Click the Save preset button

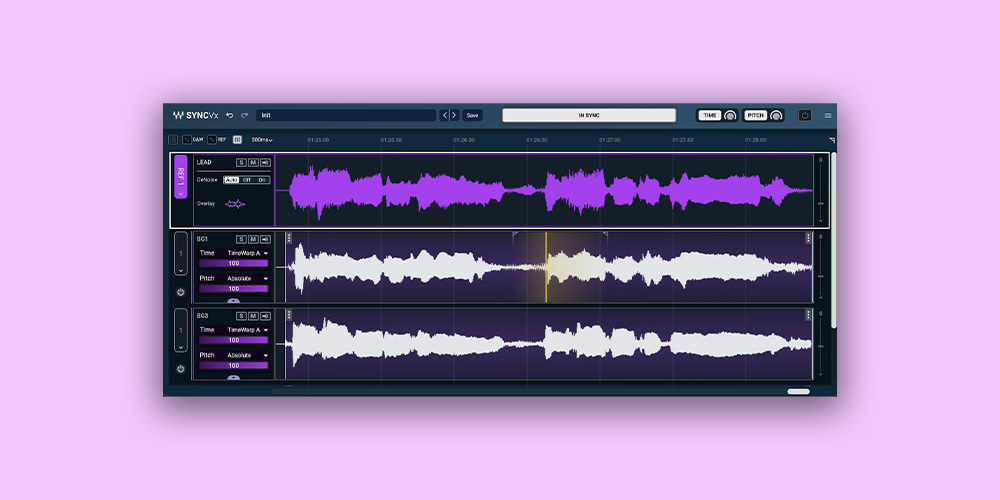point(472,115)
